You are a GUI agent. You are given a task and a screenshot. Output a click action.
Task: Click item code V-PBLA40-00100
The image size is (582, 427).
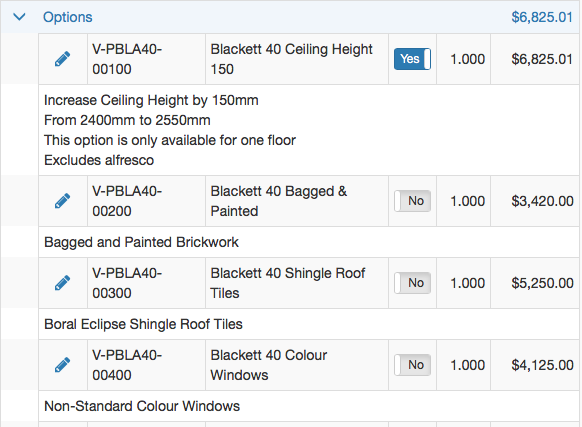(x=127, y=59)
